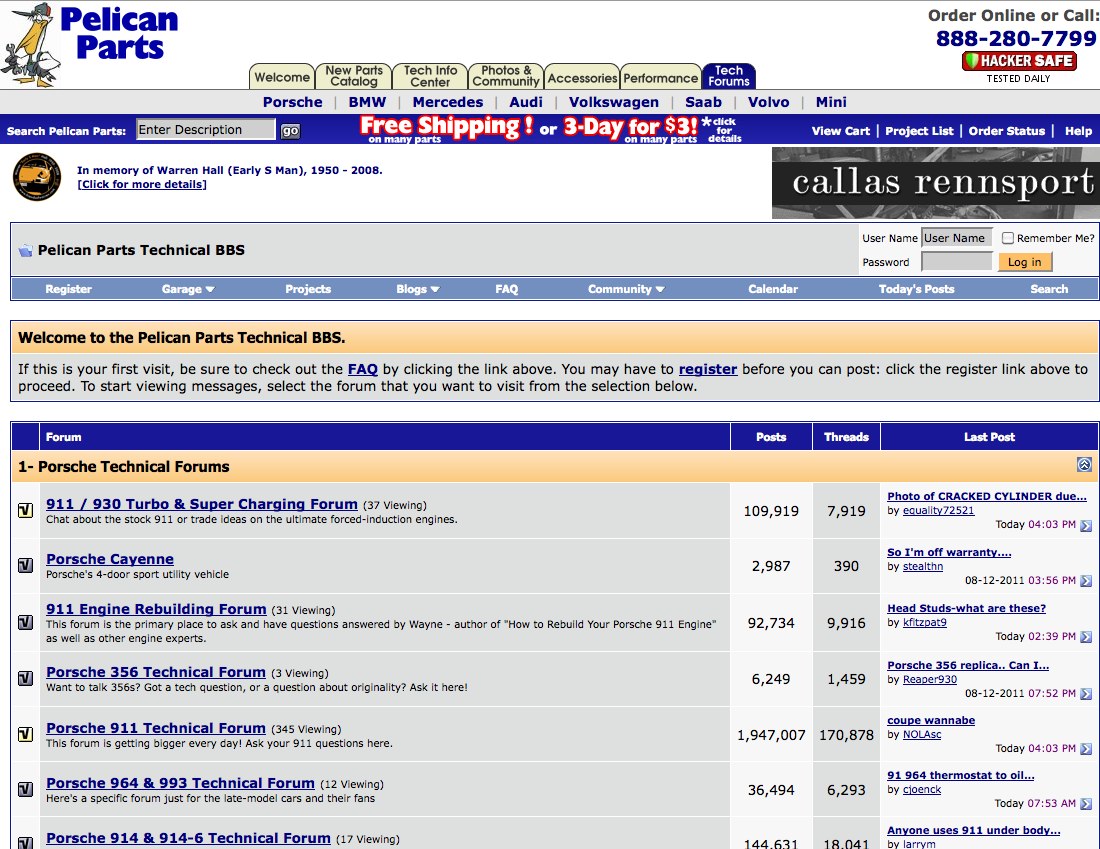Click the Pelican Parts pelican logo
The image size is (1100, 849).
click(x=32, y=45)
